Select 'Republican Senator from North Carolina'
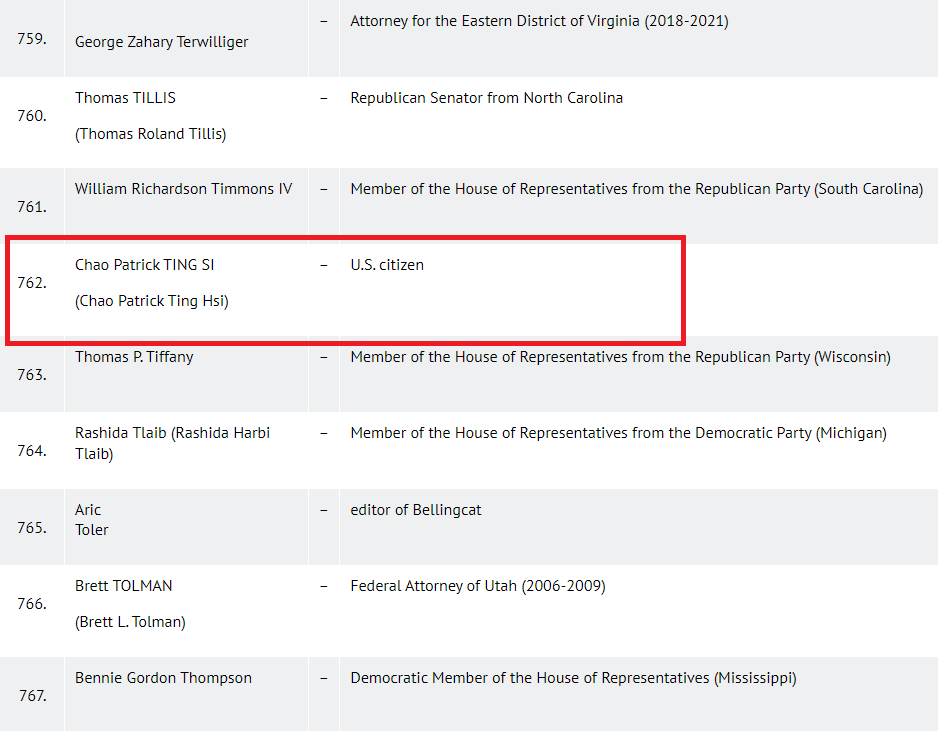This screenshot has height=731, width=943. pos(487,98)
